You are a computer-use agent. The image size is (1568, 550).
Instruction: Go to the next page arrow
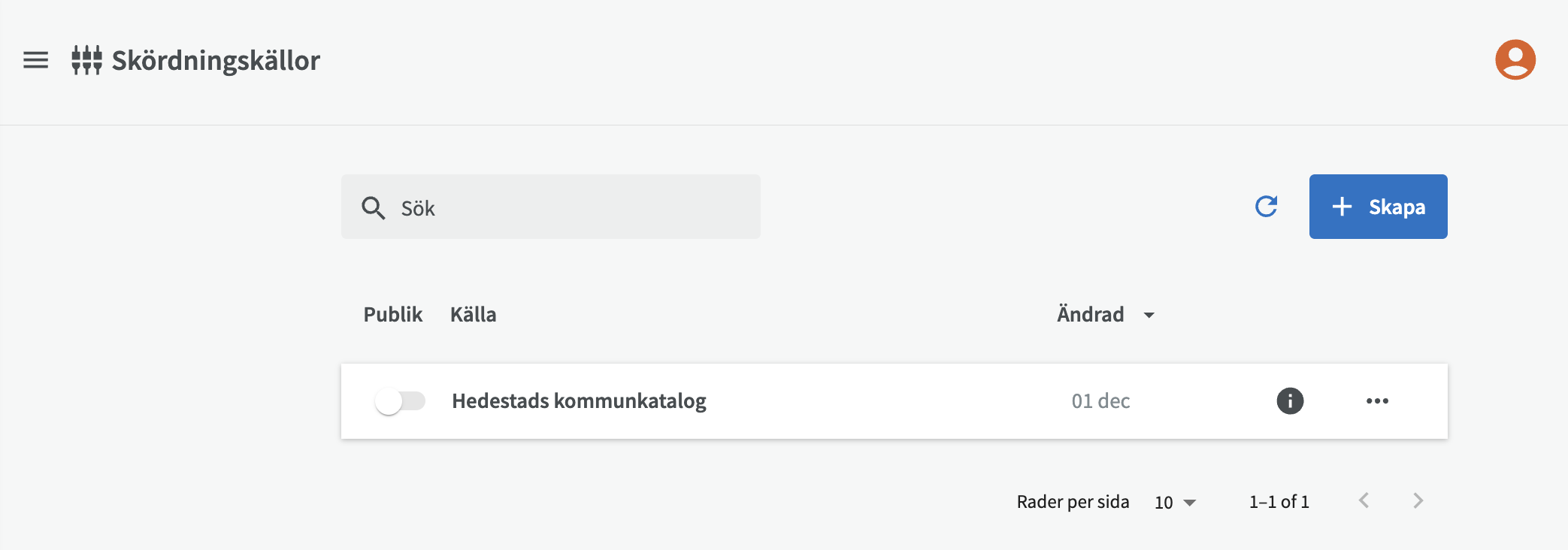(x=1418, y=500)
